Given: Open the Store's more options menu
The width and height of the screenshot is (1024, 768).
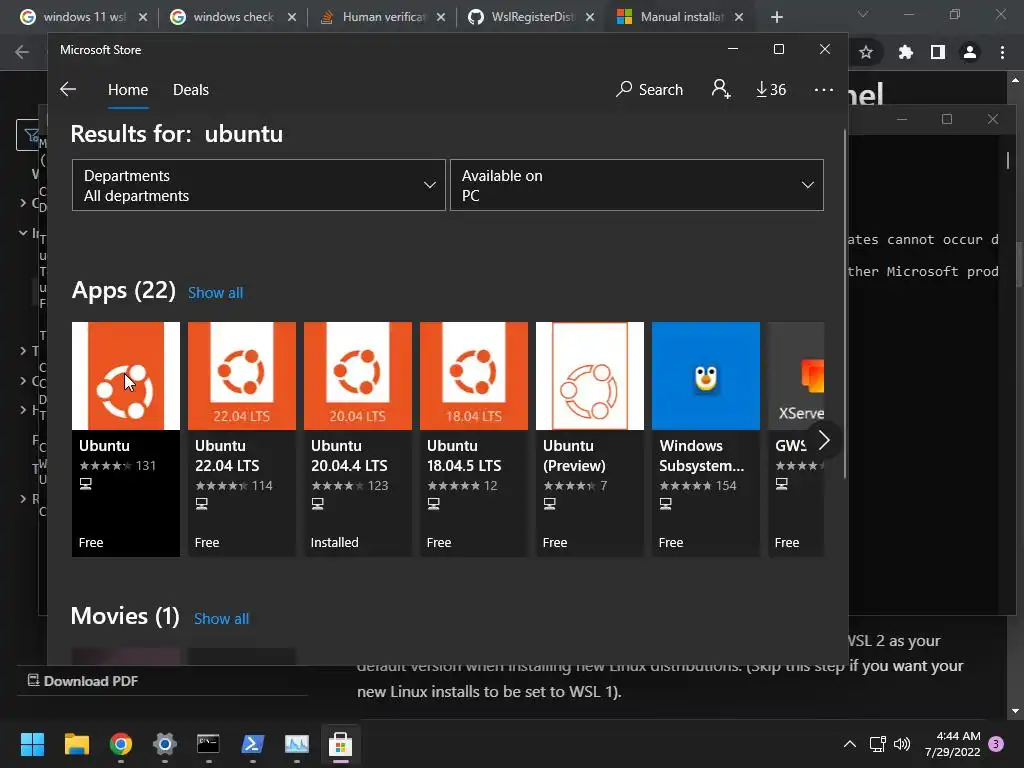Looking at the screenshot, I should [824, 89].
